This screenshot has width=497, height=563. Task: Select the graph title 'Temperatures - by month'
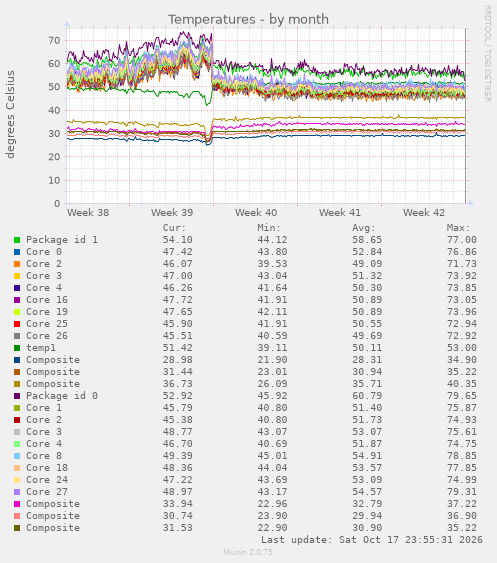click(248, 19)
